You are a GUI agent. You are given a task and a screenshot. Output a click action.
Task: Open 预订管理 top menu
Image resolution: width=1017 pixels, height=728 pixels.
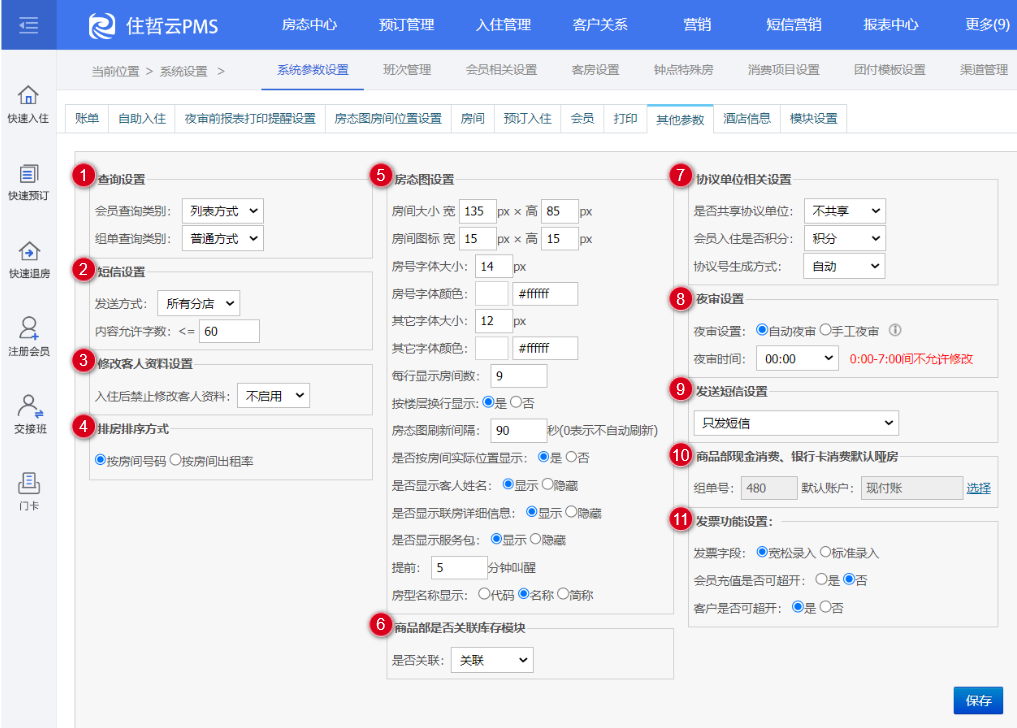click(x=407, y=25)
